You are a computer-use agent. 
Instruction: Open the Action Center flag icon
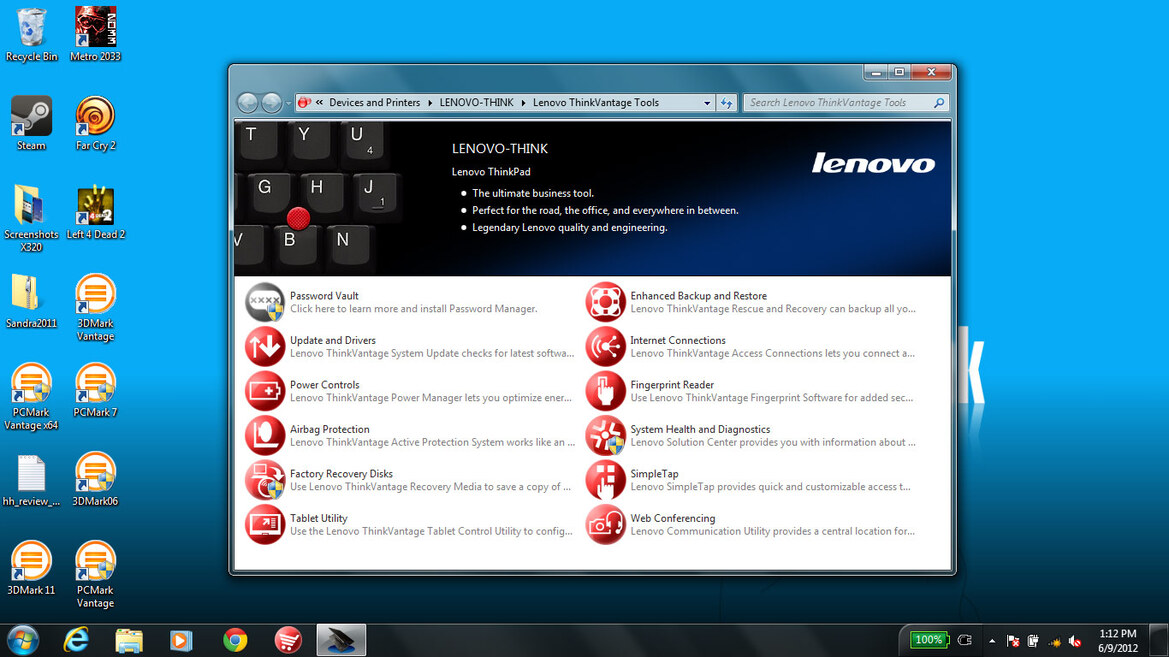(1012, 641)
